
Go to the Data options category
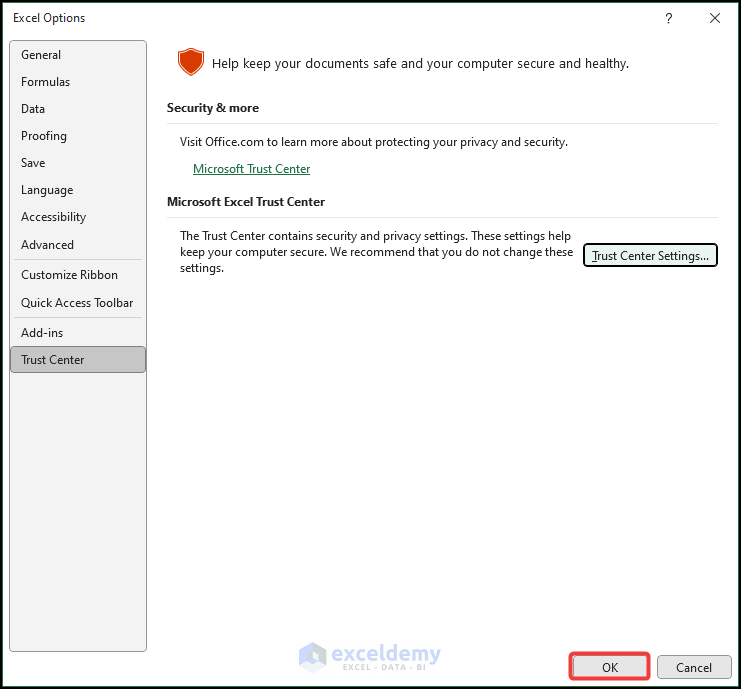point(78,109)
